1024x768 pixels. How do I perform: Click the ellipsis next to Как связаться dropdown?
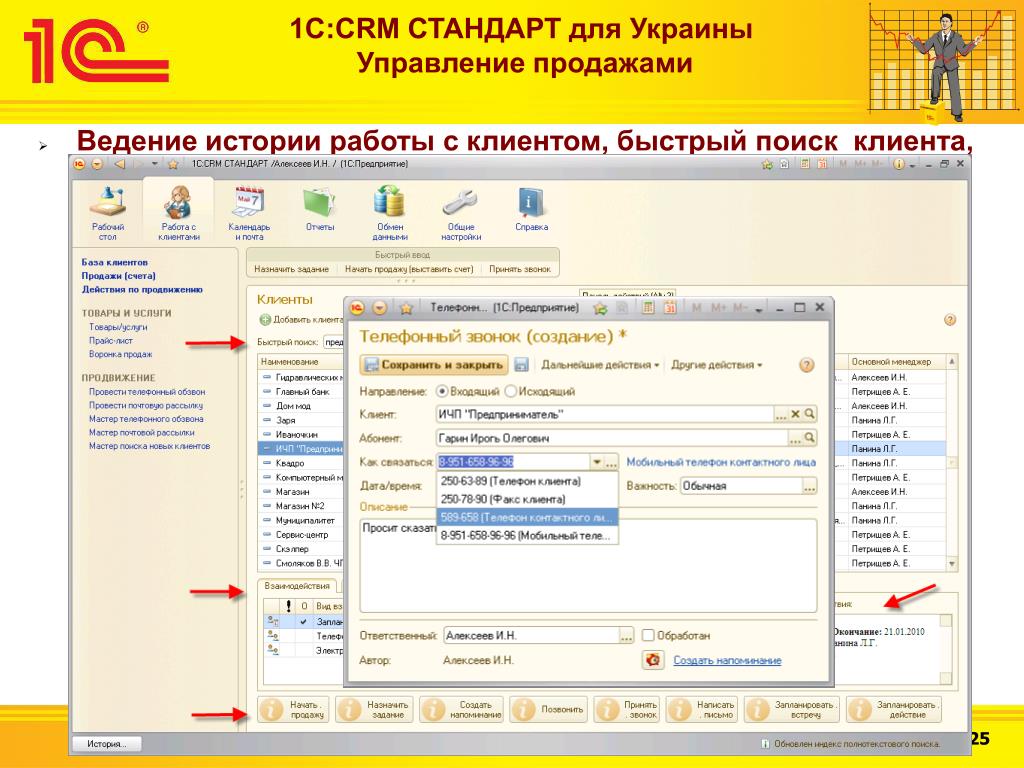pyautogui.click(x=611, y=462)
